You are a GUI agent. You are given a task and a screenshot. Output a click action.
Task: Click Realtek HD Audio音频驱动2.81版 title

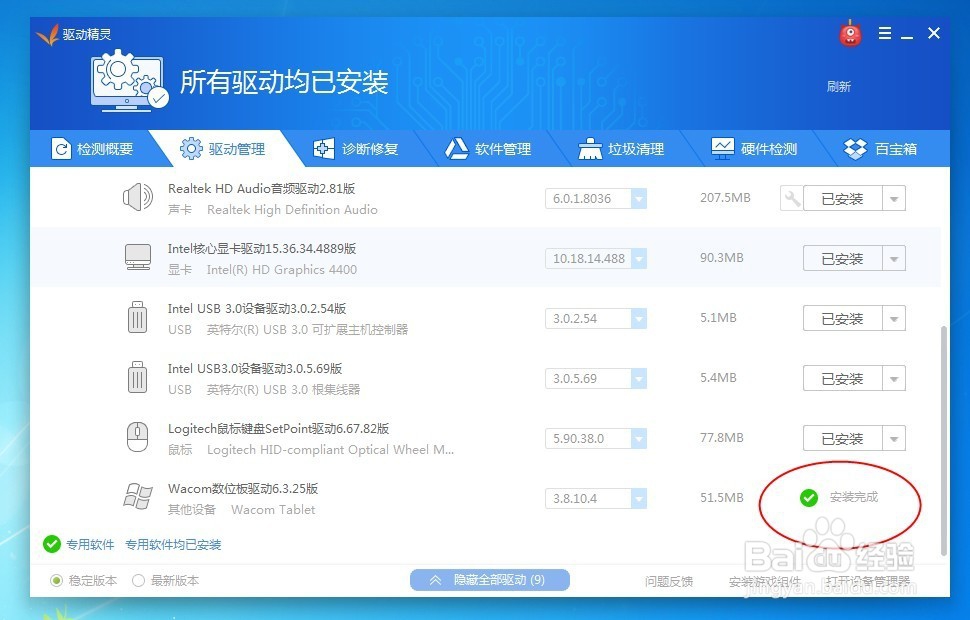tap(262, 189)
